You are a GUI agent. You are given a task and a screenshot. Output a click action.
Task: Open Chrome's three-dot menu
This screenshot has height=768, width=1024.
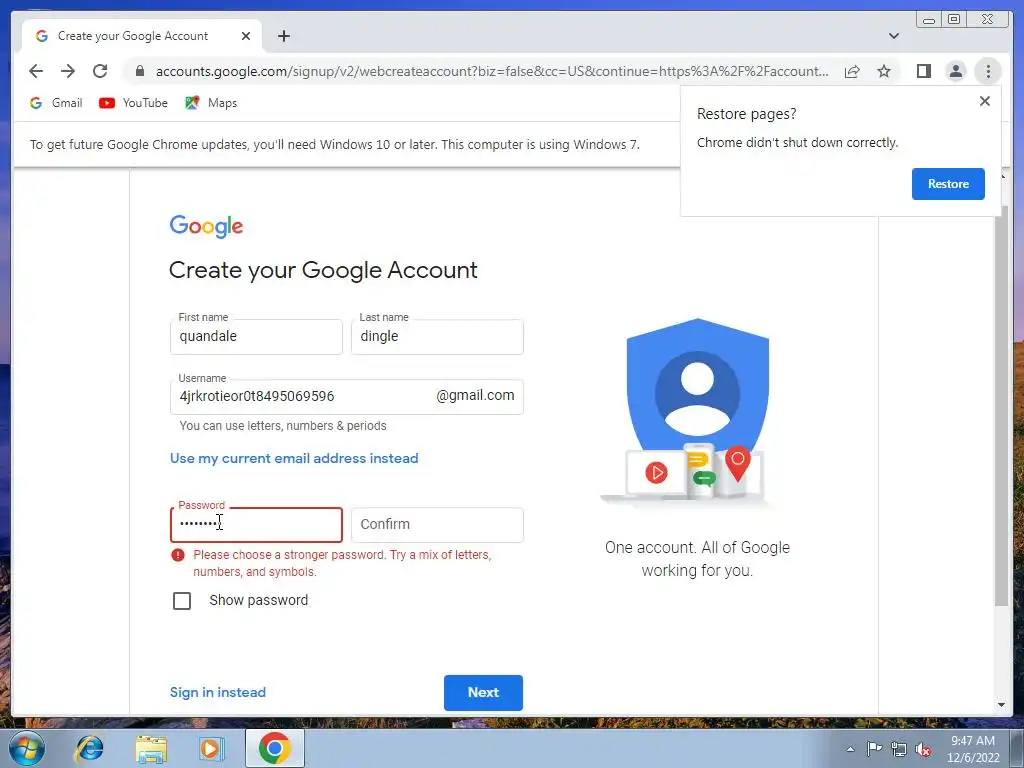988,71
